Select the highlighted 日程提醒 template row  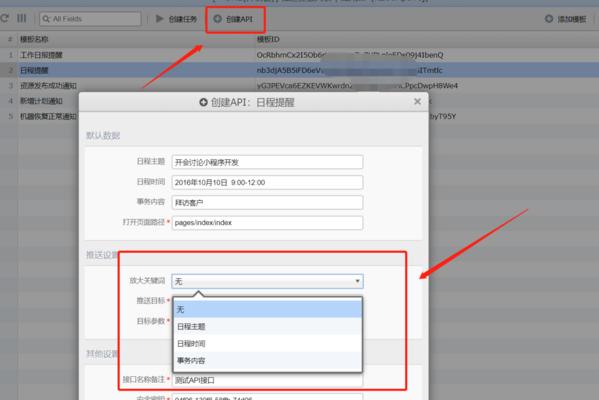tap(300, 70)
